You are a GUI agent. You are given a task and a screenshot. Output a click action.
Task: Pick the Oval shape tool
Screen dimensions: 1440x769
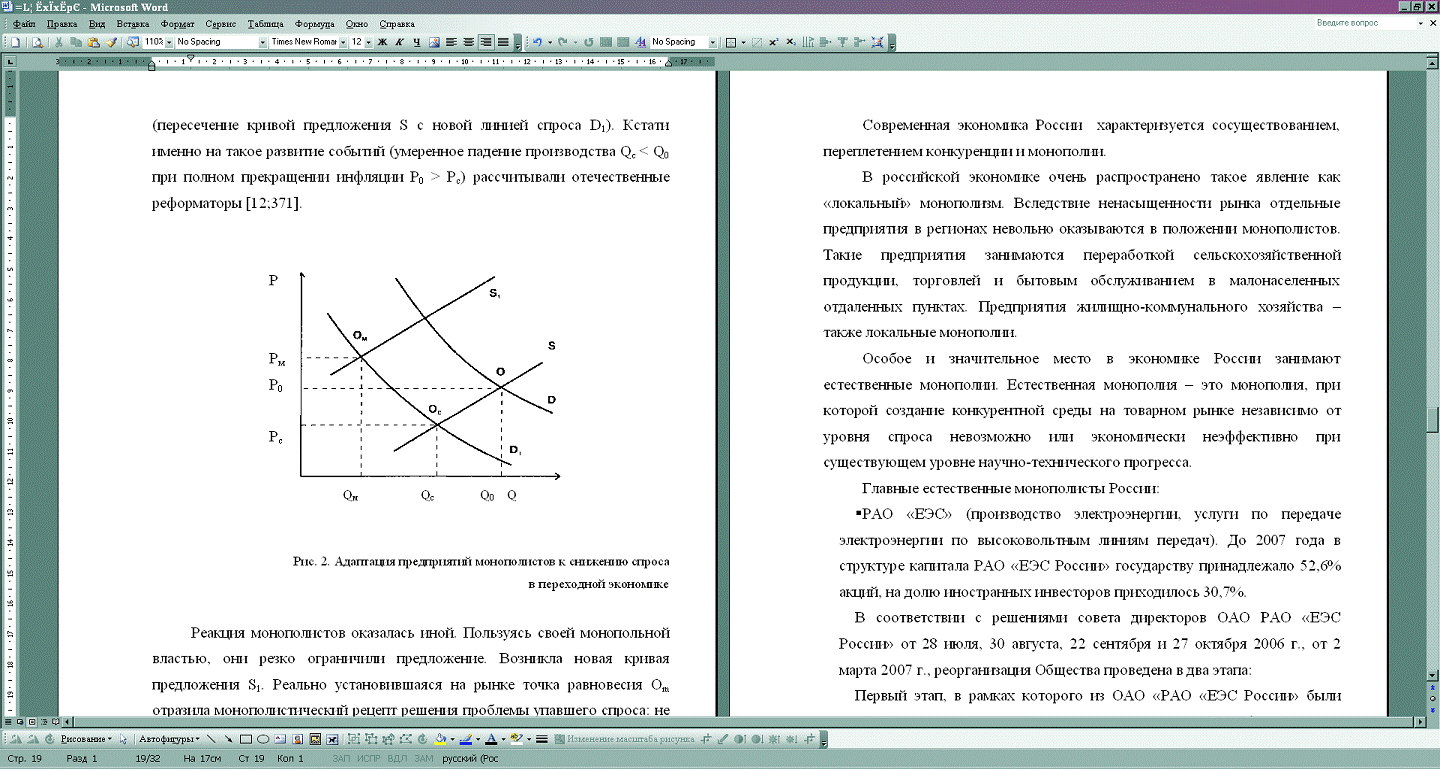(x=262, y=740)
